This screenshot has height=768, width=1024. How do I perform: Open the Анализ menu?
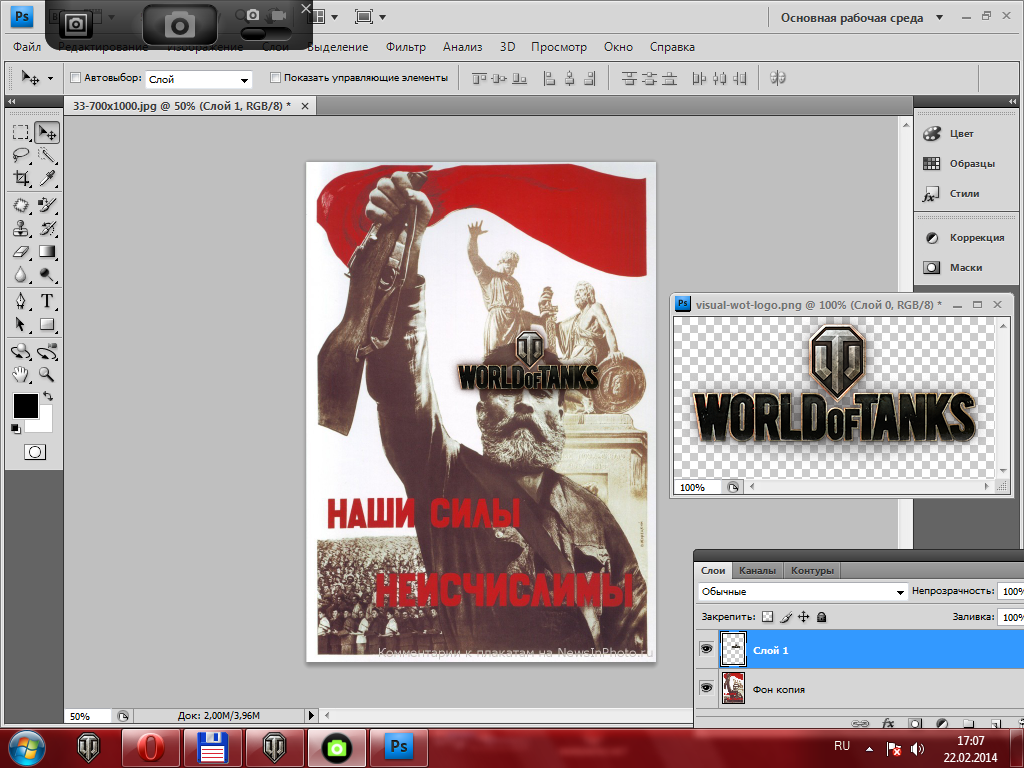point(462,47)
